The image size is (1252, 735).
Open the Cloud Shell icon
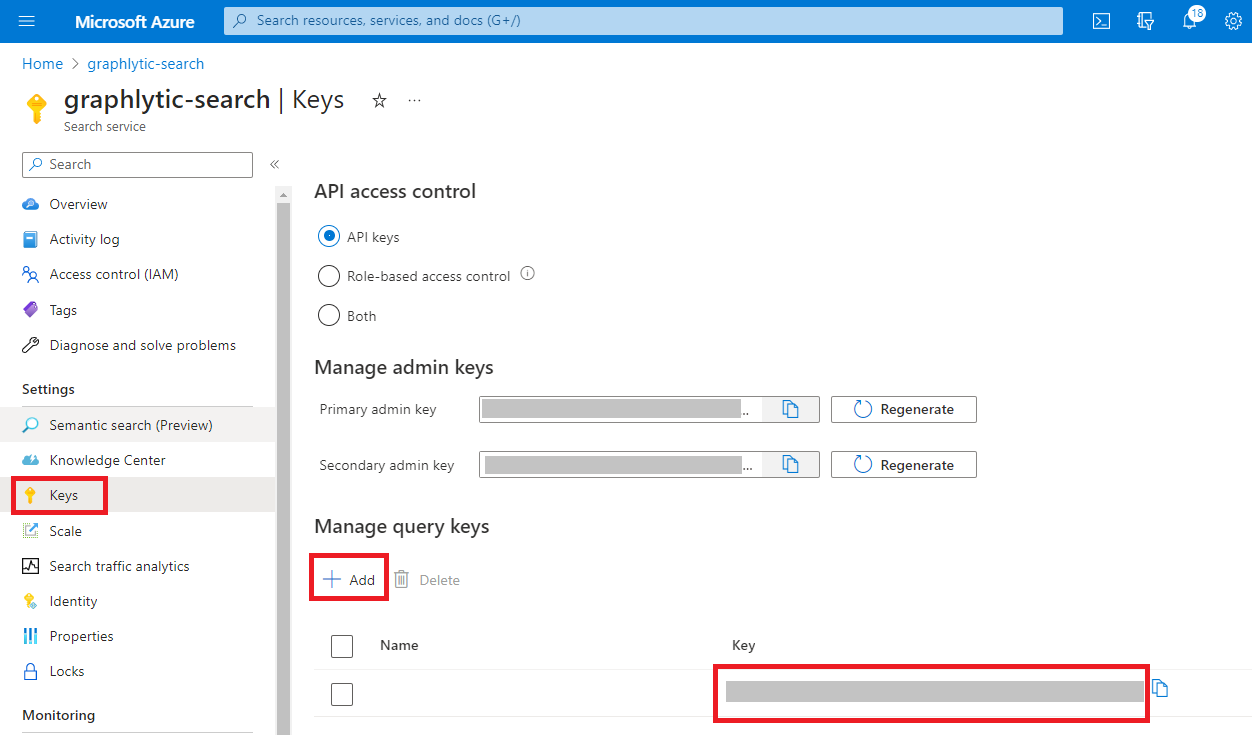1101,21
